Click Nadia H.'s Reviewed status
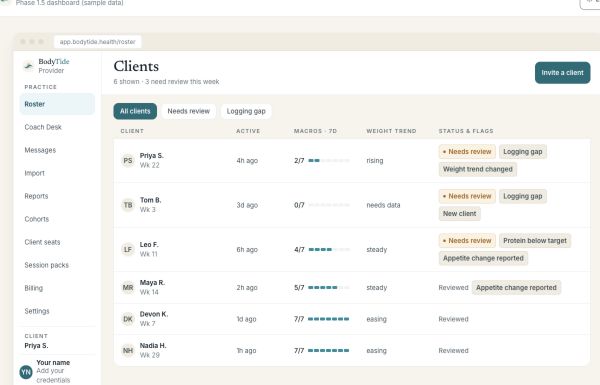600x385 pixels. click(453, 350)
